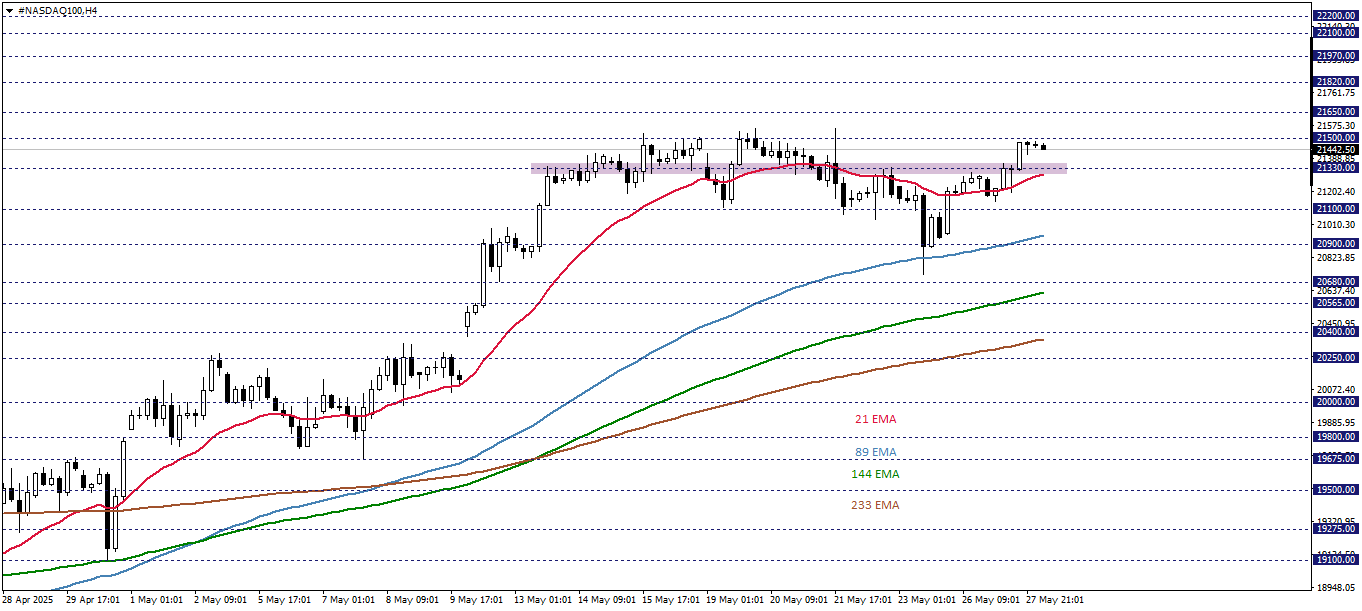Select the 20565.00 price level label
1362x611 pixels.
click(1336, 303)
